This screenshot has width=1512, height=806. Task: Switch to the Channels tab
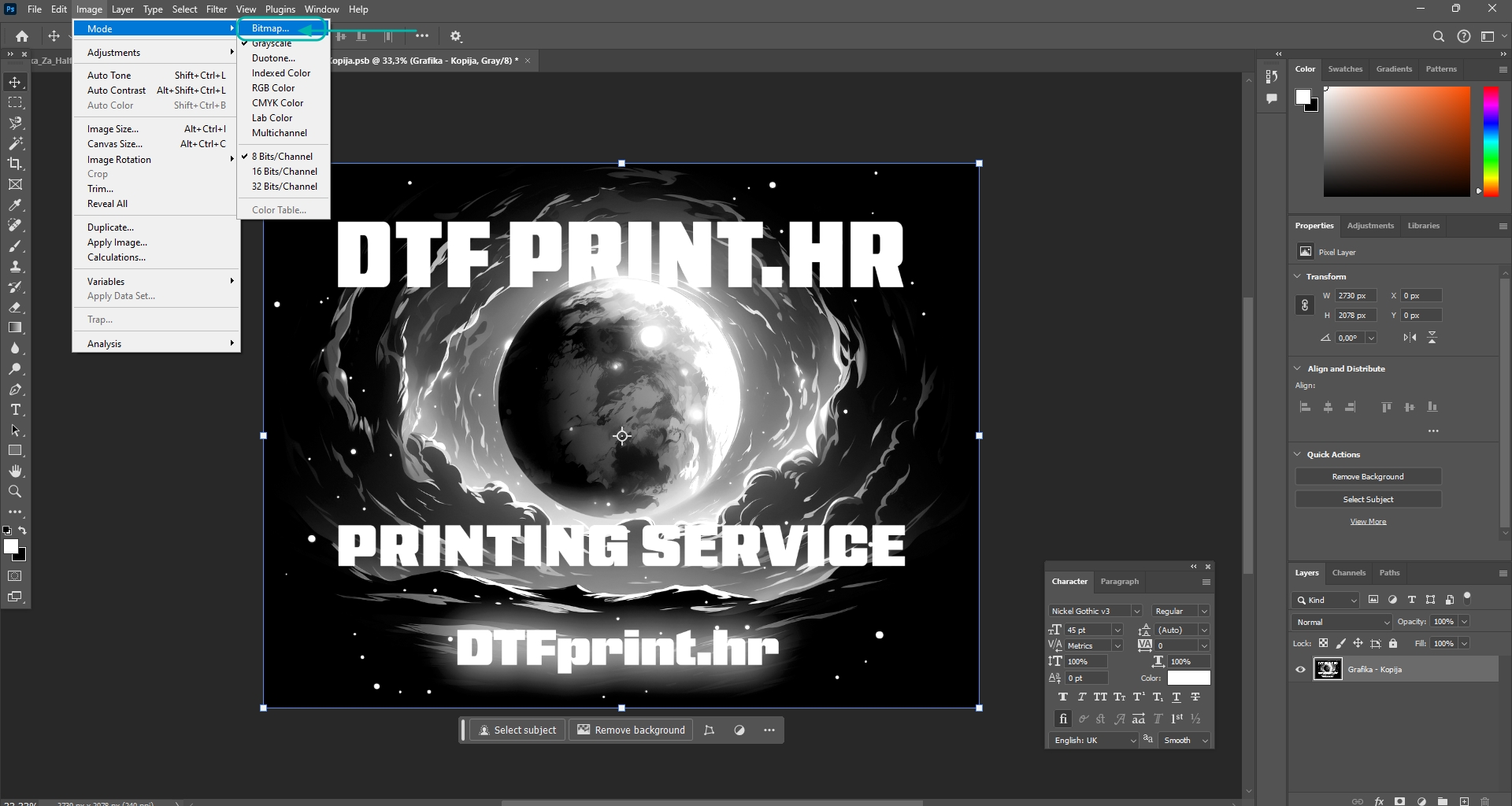coord(1348,573)
